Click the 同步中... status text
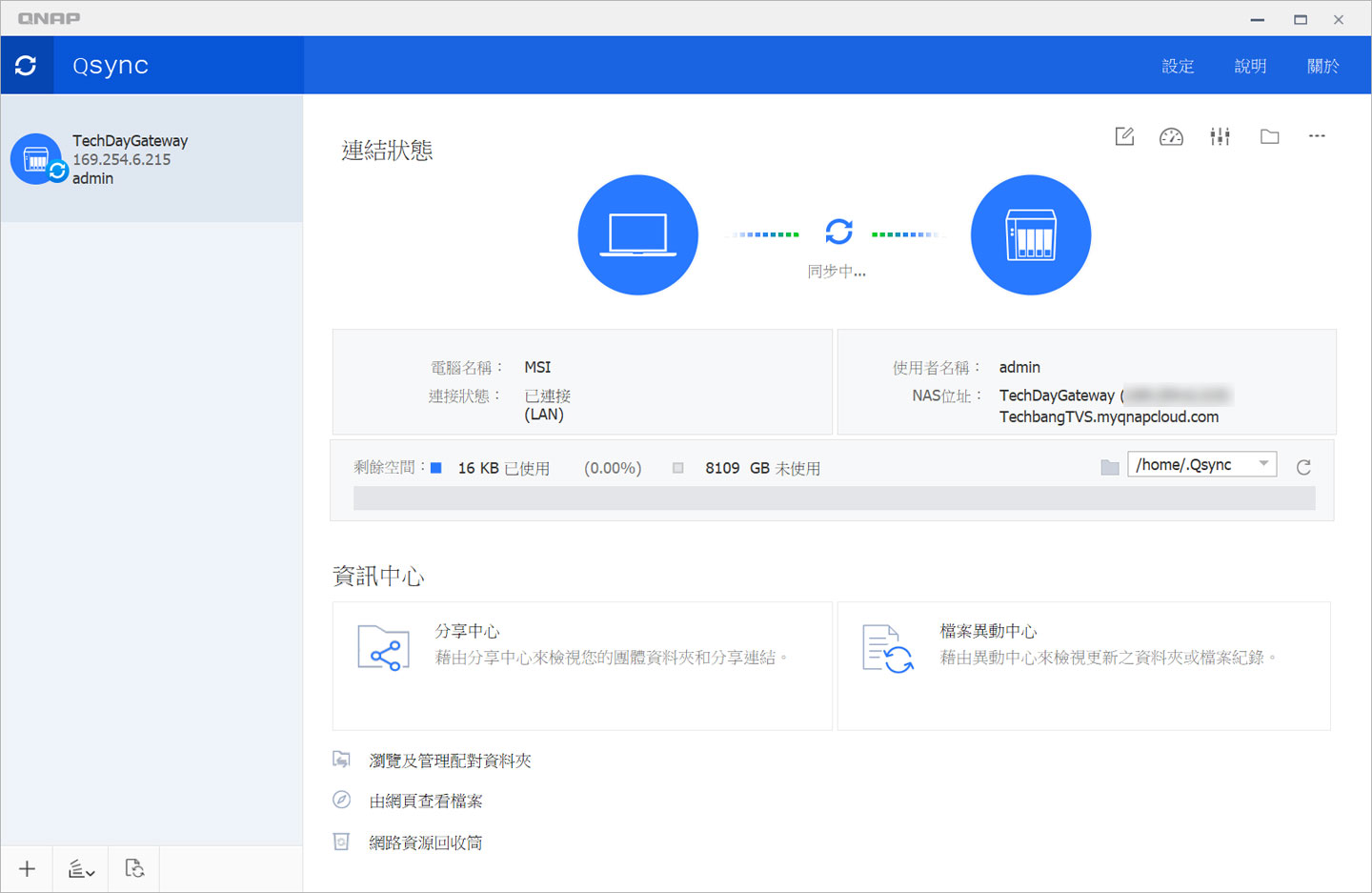The width and height of the screenshot is (1372, 893). pyautogui.click(x=837, y=272)
